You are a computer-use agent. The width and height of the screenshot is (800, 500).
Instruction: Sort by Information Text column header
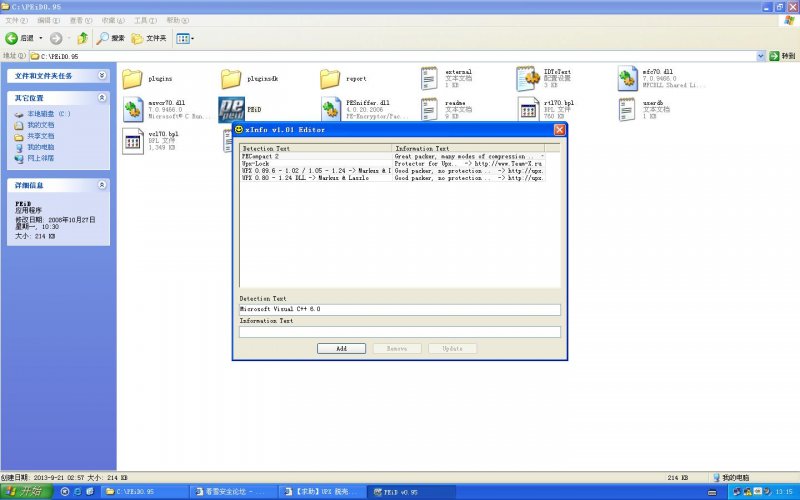pos(468,148)
